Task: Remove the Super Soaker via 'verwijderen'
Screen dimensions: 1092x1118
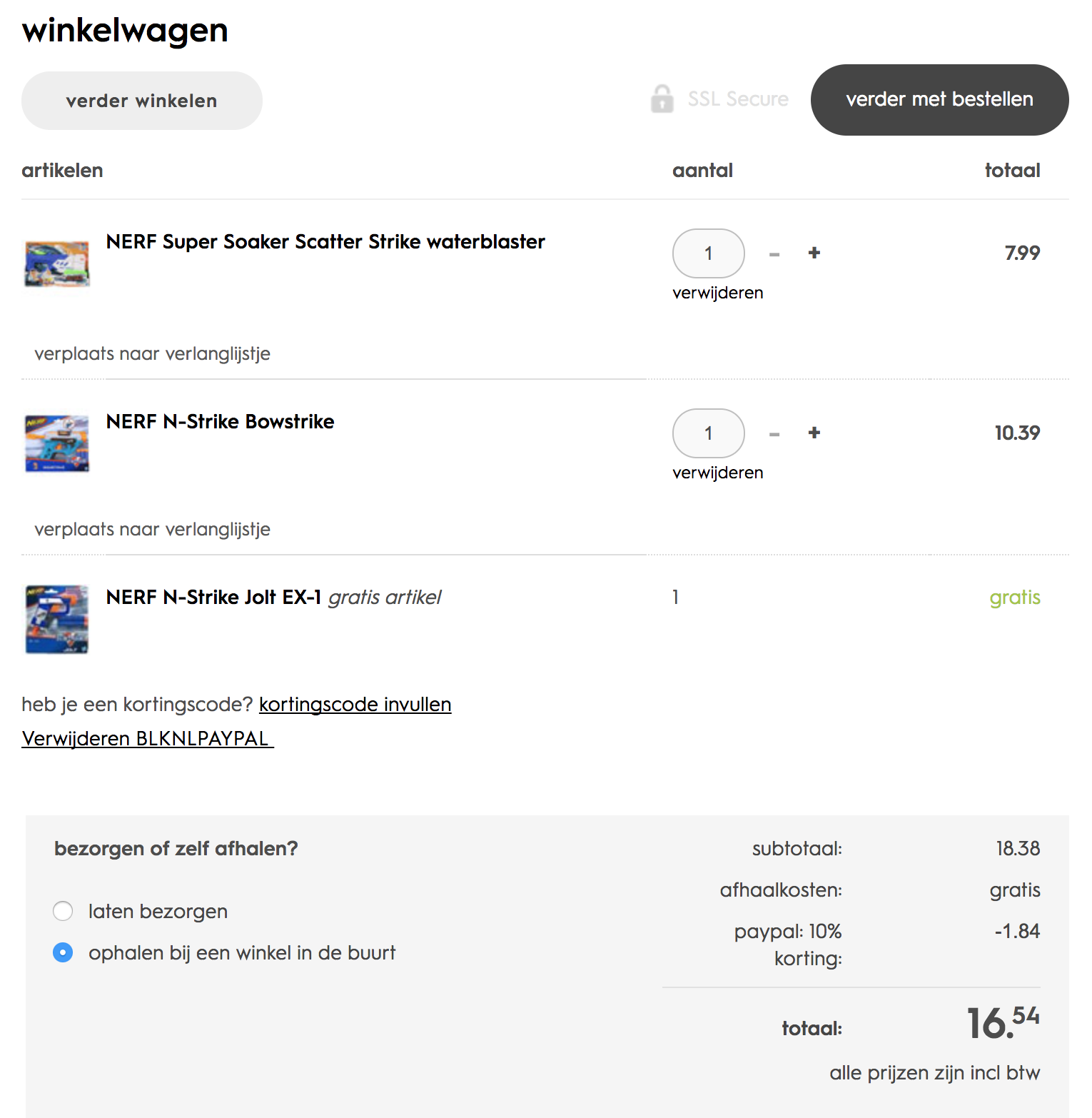Action: click(717, 293)
